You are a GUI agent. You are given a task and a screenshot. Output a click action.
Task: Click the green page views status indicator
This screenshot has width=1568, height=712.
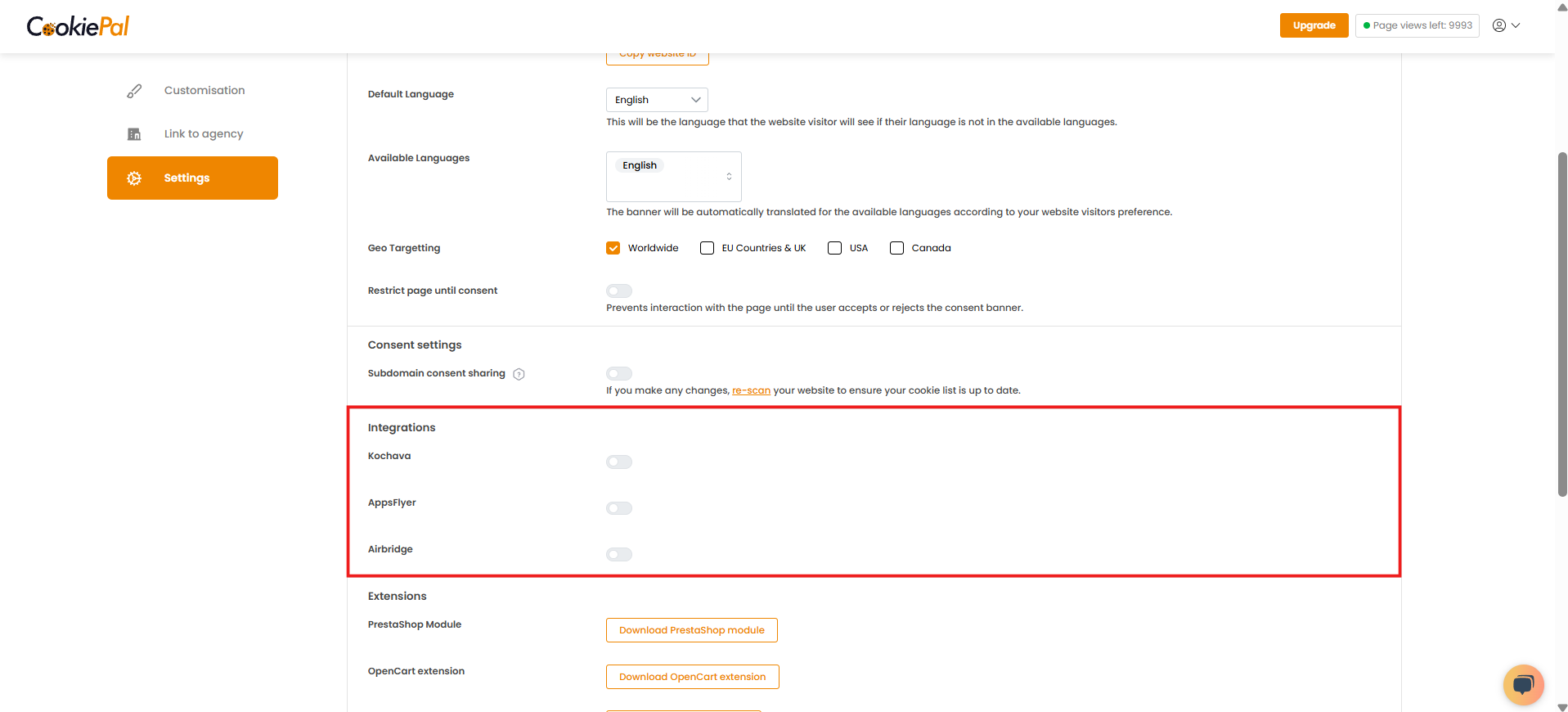[1367, 25]
